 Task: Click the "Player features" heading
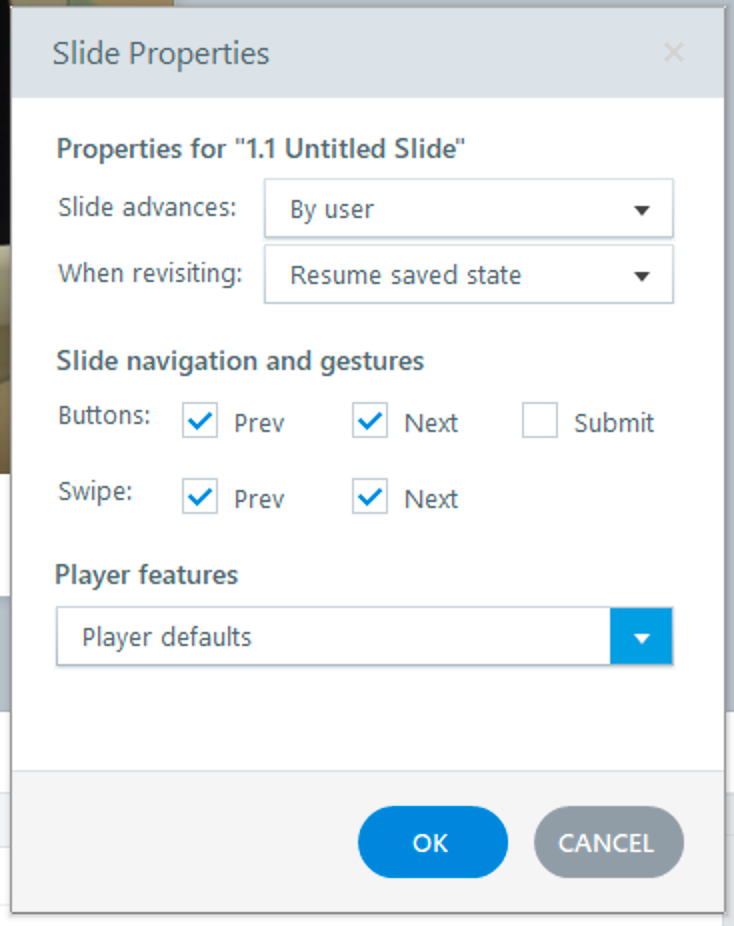click(147, 575)
